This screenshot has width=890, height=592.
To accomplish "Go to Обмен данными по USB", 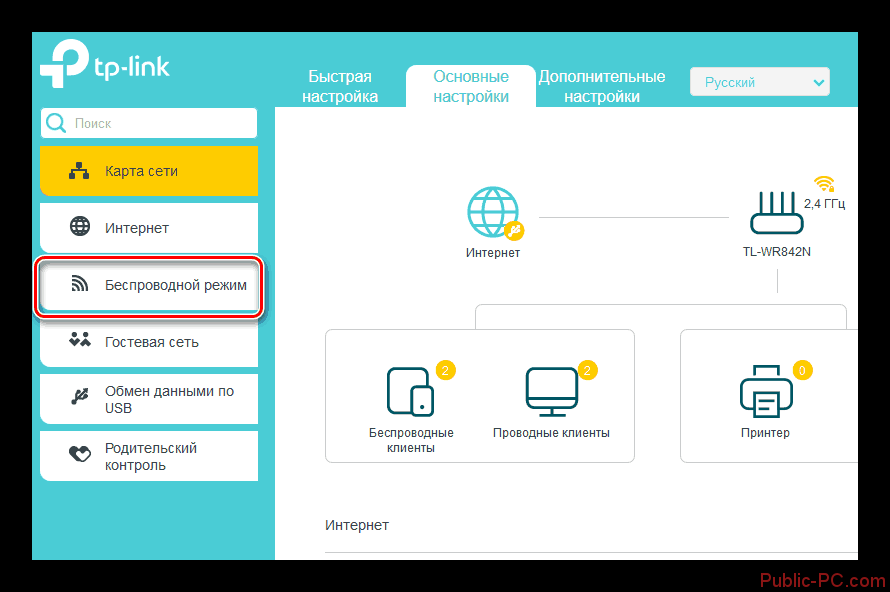I will pos(149,399).
